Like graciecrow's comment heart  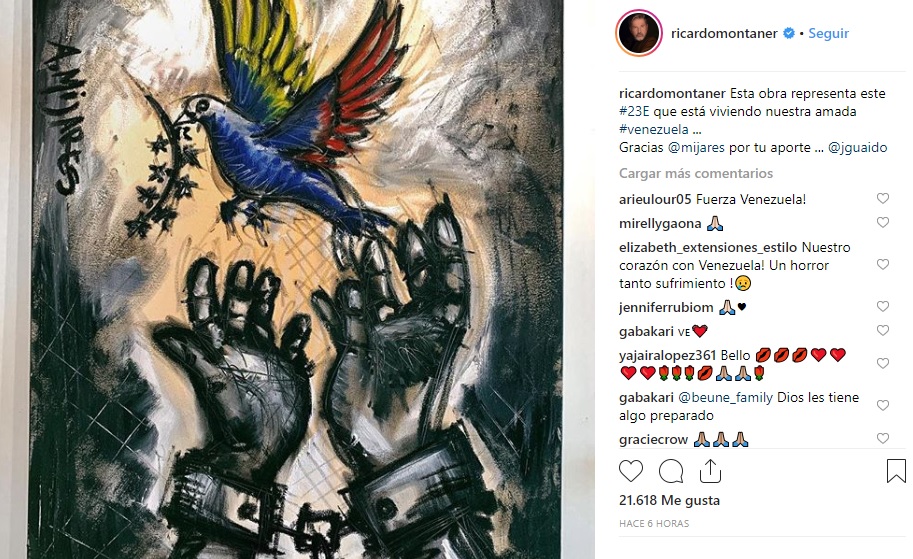[883, 438]
